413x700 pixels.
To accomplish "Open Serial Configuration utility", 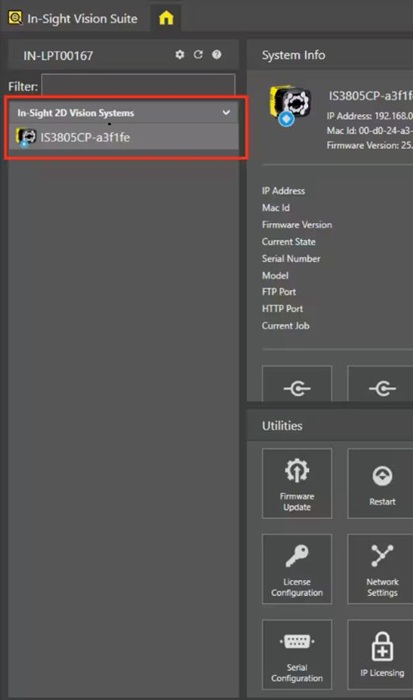I will (297, 654).
